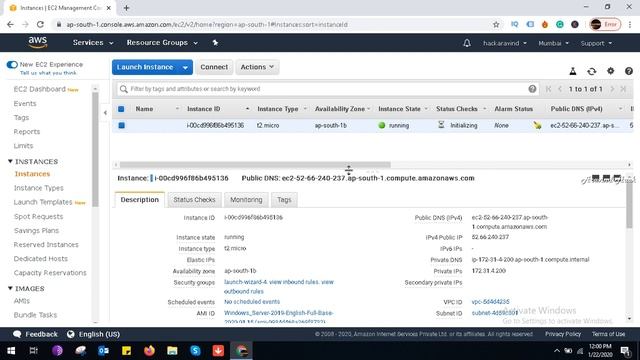The image size is (640, 360).
Task: Open a new browser tab
Action: pos(126,8)
